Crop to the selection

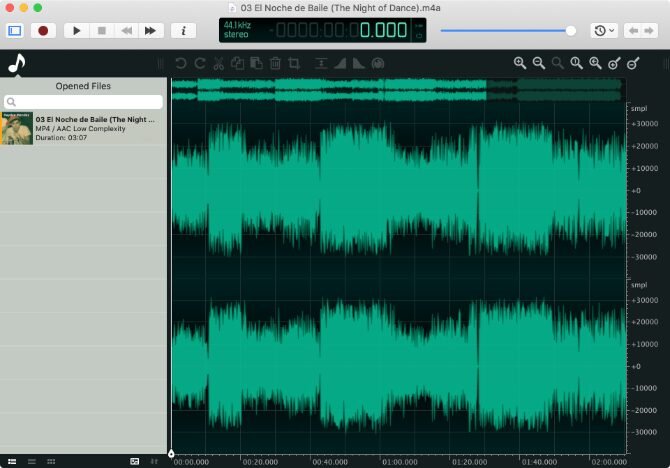294,64
